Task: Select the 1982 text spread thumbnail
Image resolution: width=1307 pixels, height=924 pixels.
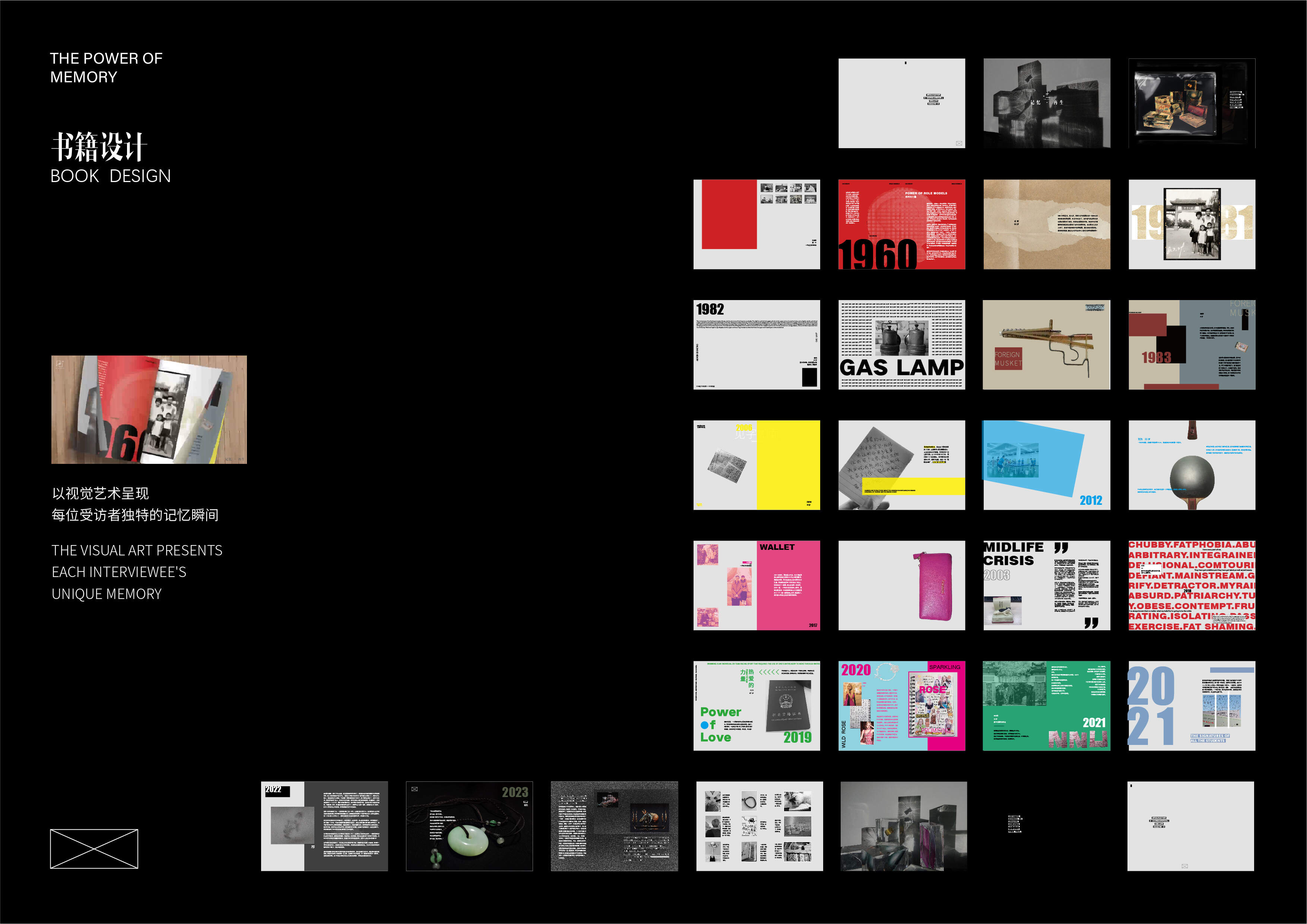Action: click(x=756, y=345)
